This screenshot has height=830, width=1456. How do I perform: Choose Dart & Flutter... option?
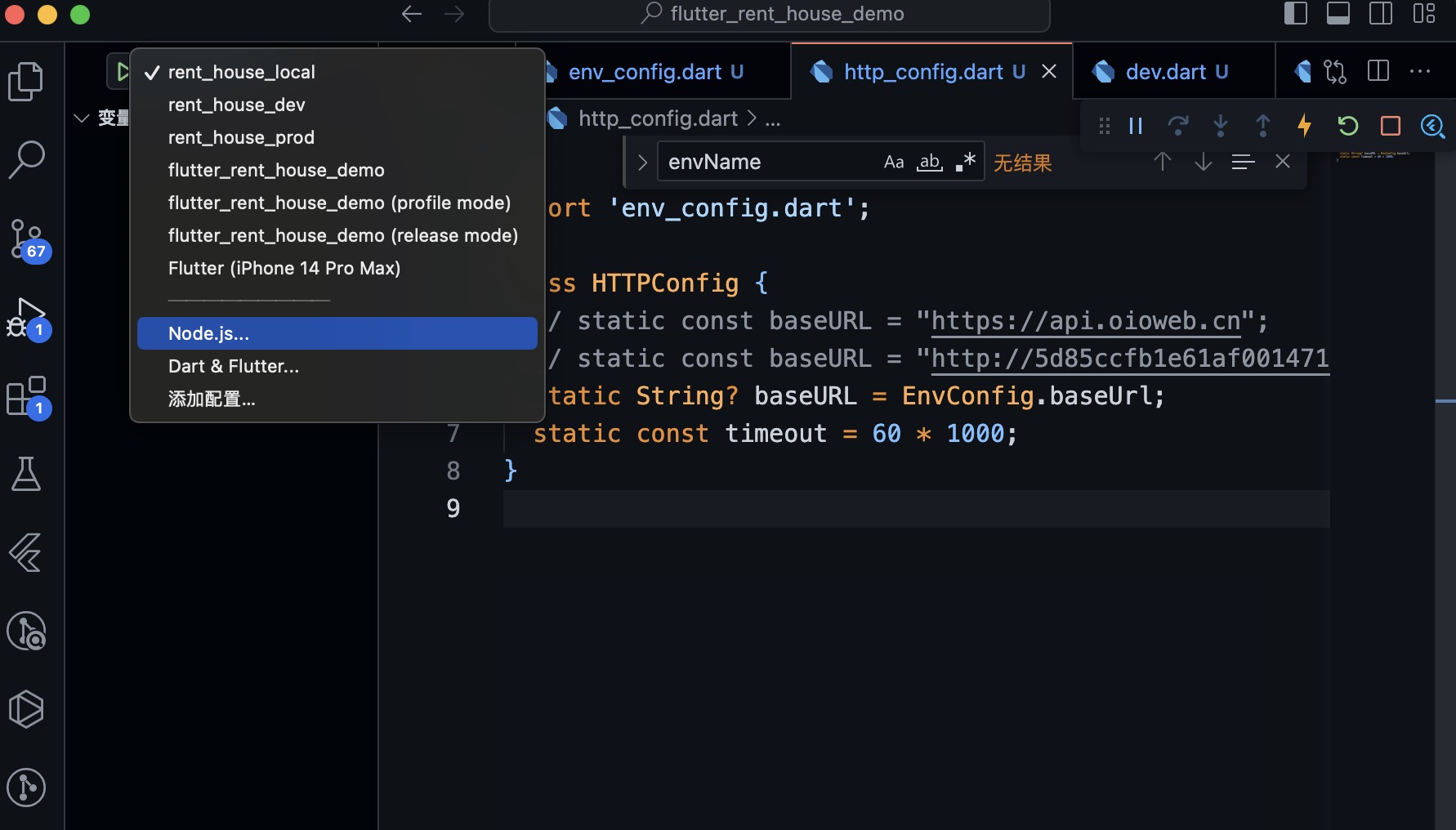click(337, 366)
